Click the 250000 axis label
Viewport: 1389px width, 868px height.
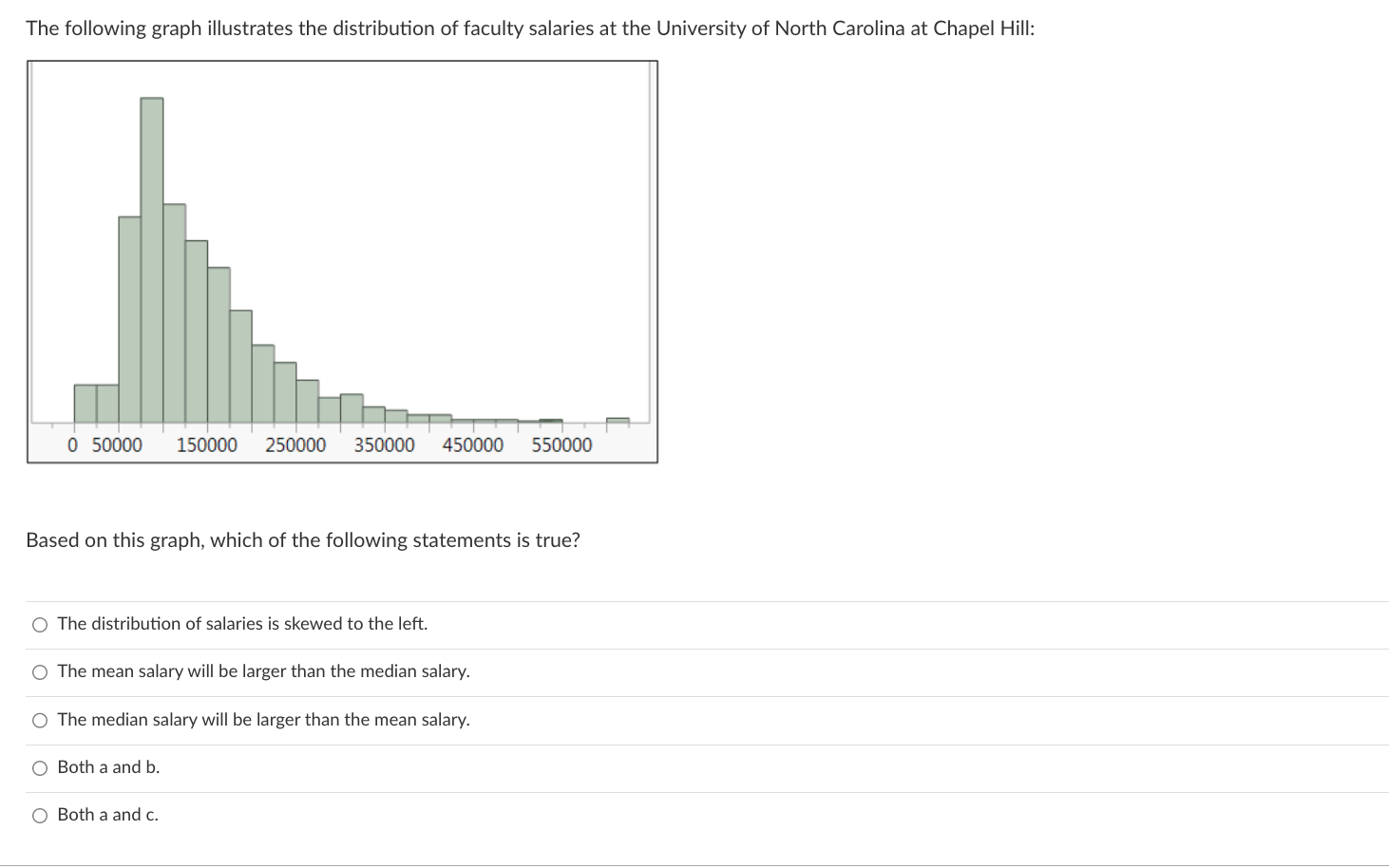coord(296,444)
